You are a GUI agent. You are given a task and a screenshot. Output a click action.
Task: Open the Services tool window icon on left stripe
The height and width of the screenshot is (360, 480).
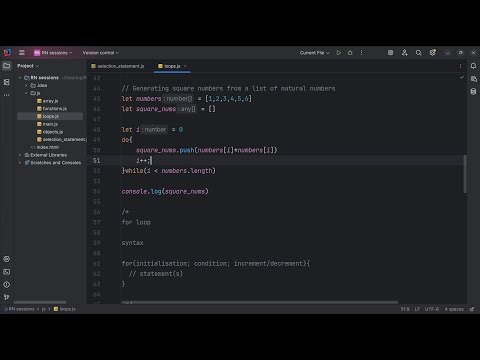(x=7, y=259)
